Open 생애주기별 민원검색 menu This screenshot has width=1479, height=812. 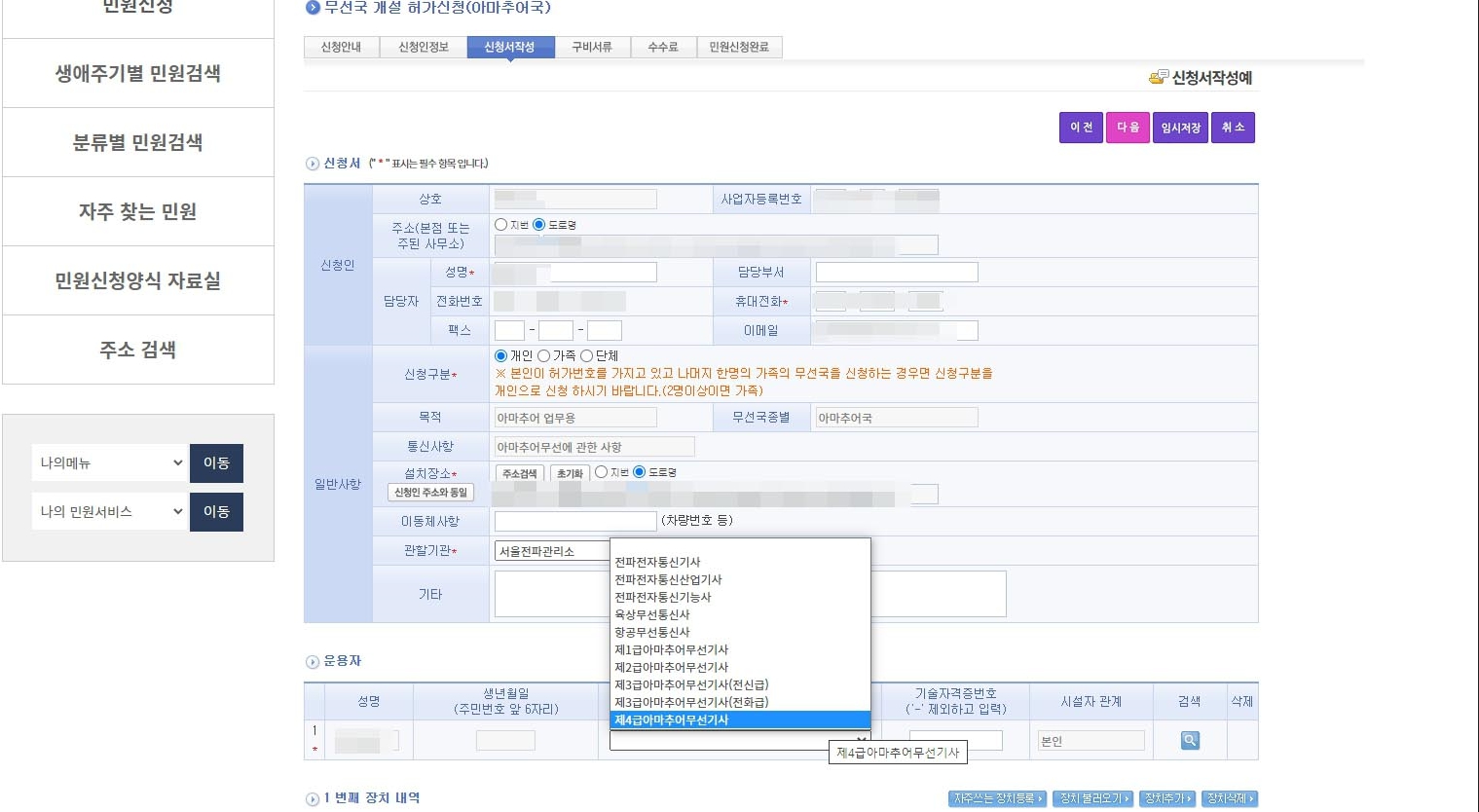138,73
